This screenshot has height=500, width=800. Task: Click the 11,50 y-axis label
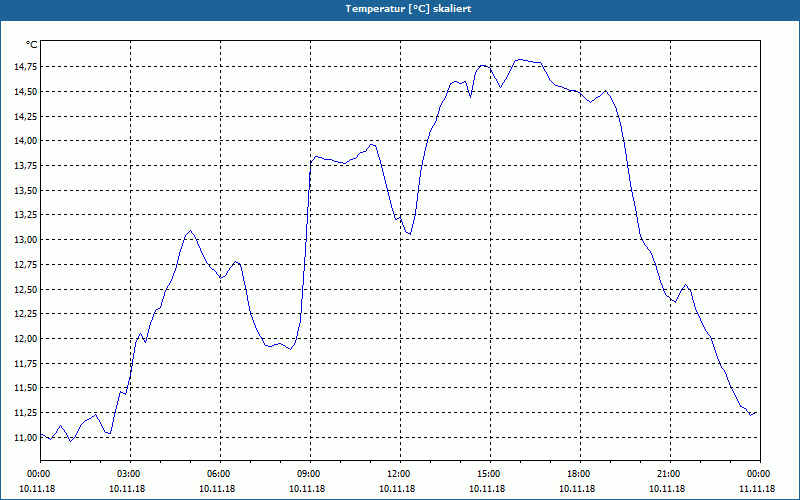[x=26, y=388]
